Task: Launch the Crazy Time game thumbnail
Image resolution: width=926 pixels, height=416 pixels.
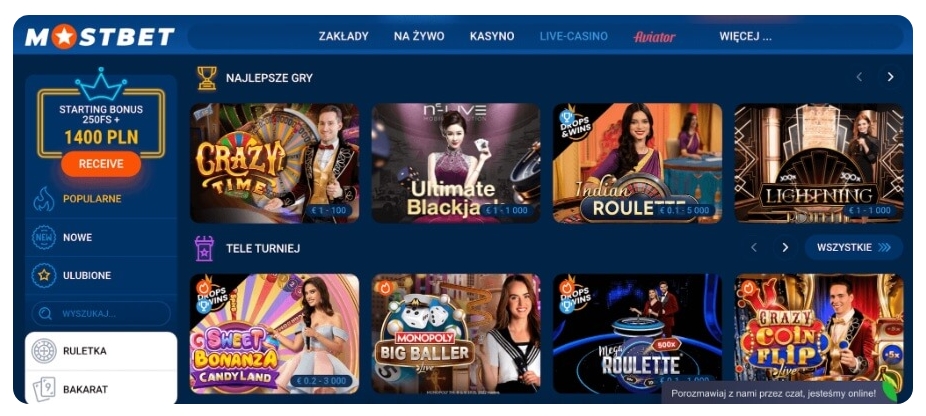Action: 275,163
